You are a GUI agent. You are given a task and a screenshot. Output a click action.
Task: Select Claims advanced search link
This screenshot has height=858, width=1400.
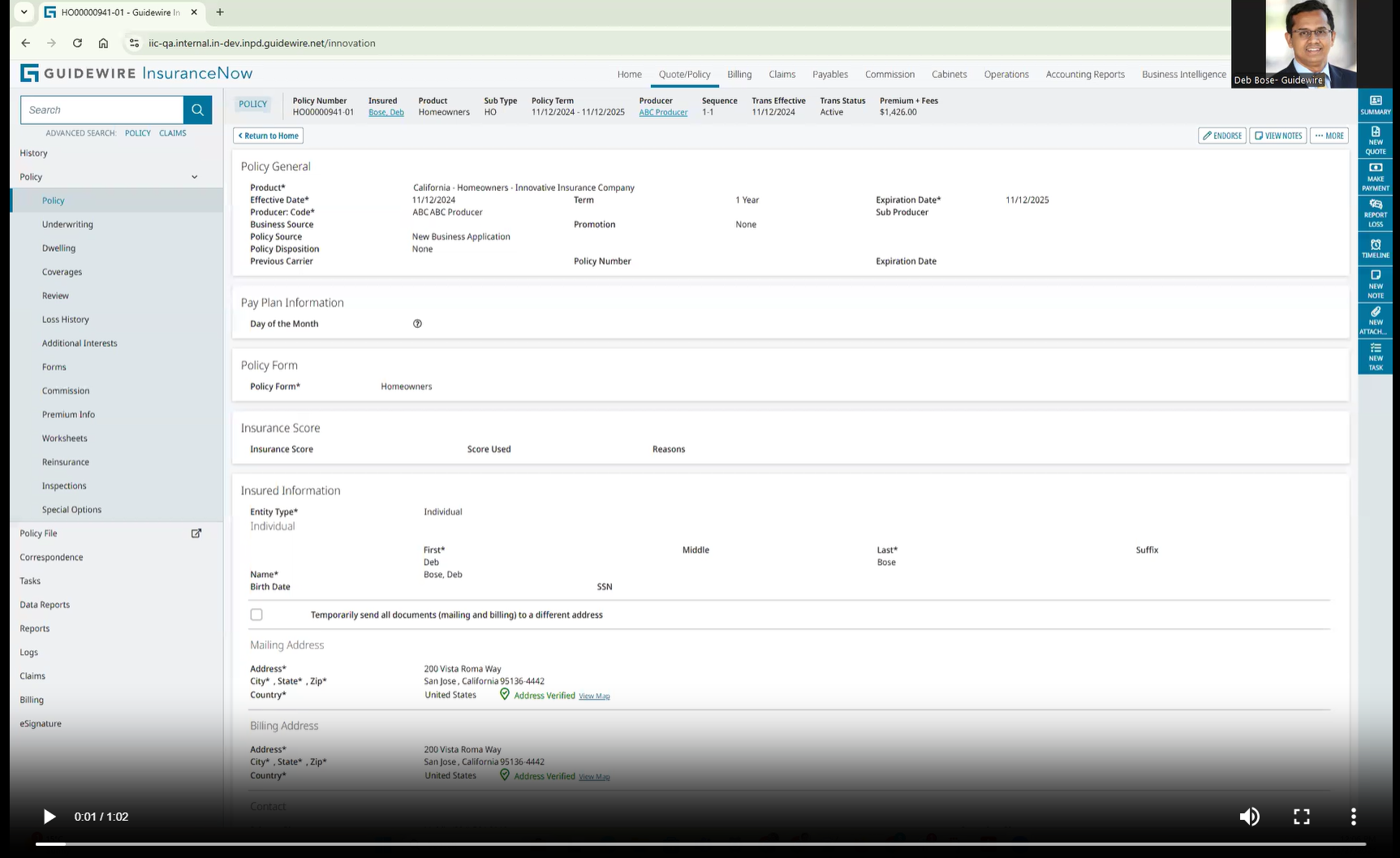173,133
